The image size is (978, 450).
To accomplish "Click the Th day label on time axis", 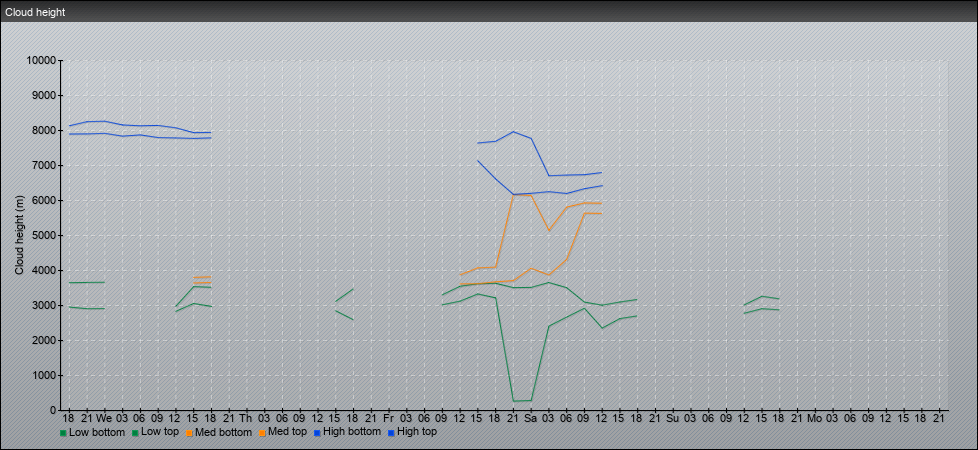I will (x=246, y=418).
